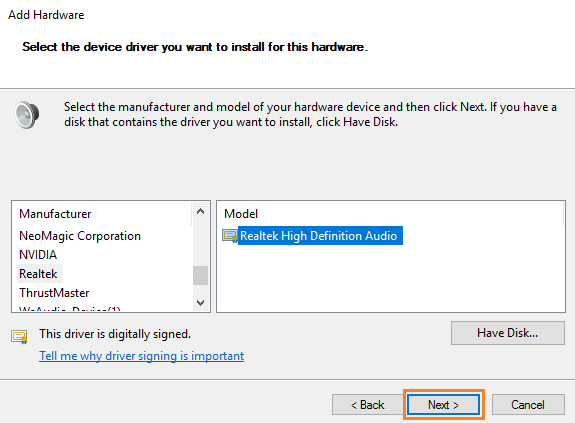Select NeoMagic Corporation manufacturer
The height and width of the screenshot is (423, 575).
pos(80,236)
